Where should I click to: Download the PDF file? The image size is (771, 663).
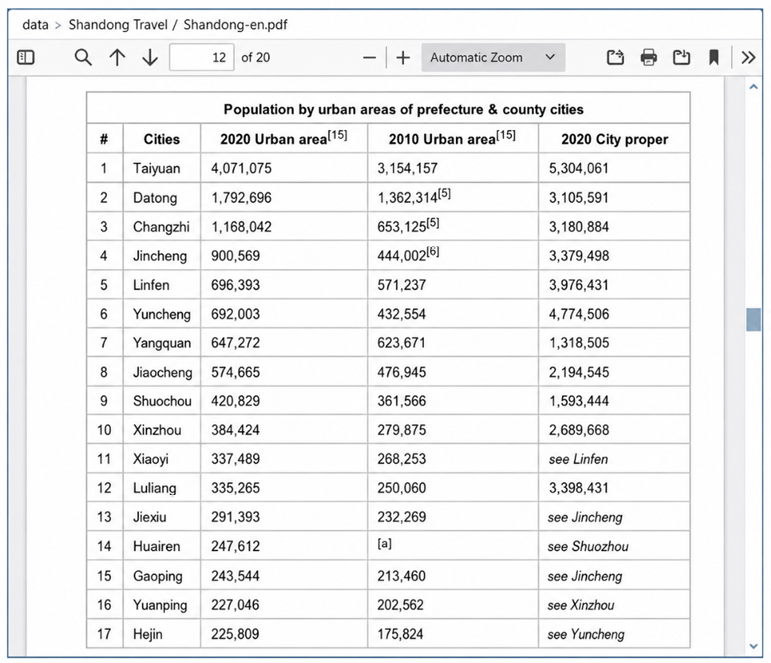pyautogui.click(x=682, y=58)
